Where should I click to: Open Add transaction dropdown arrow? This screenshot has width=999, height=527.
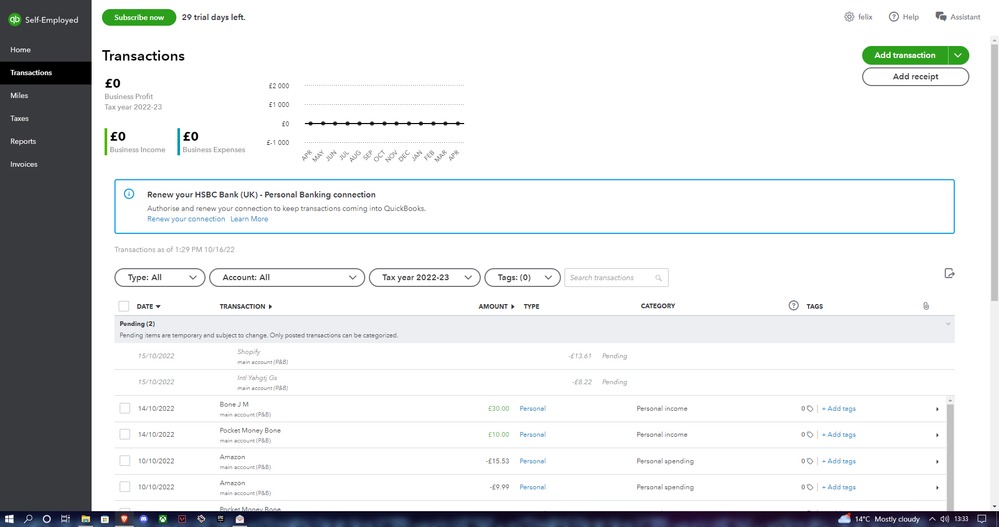pyautogui.click(x=958, y=55)
